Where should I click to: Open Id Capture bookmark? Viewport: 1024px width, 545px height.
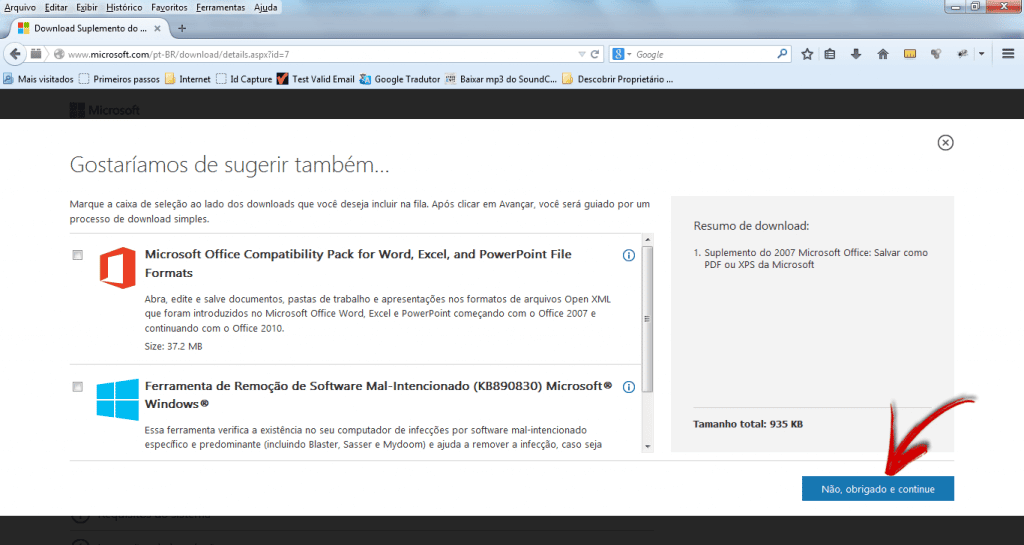tap(244, 79)
